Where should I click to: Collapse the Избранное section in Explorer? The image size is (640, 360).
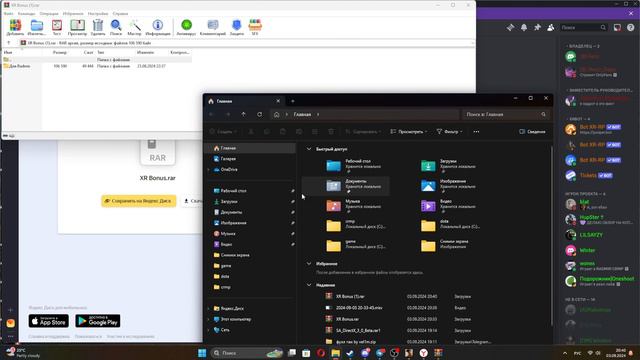tap(309, 264)
